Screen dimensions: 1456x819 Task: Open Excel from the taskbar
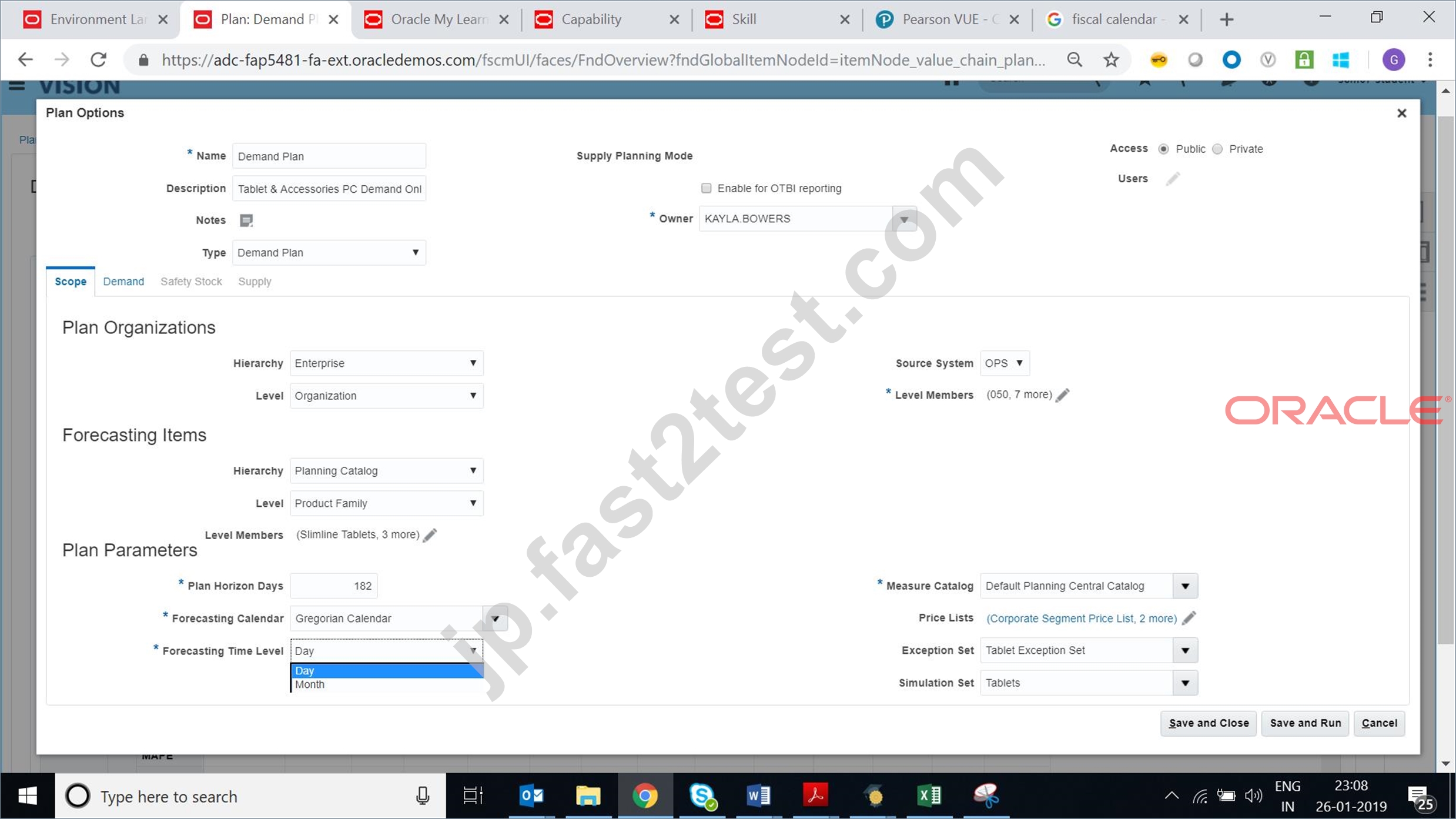pyautogui.click(x=929, y=796)
